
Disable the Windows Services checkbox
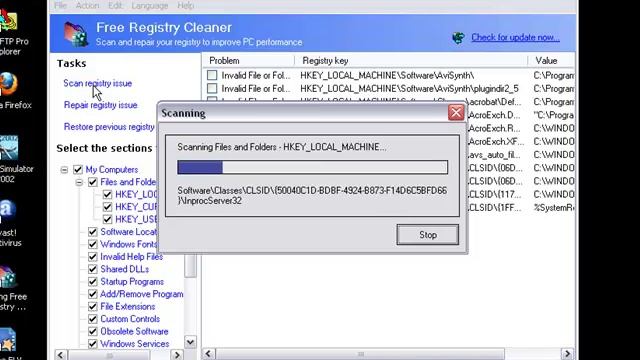(93, 344)
